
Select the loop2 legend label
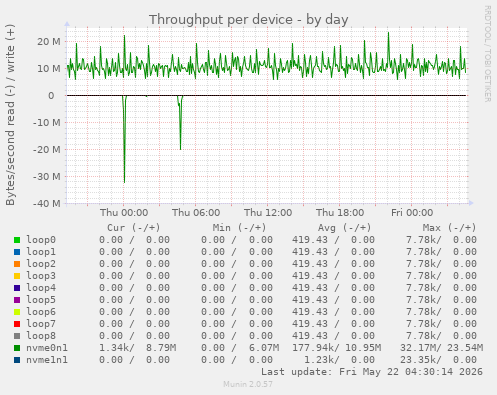(x=41, y=264)
